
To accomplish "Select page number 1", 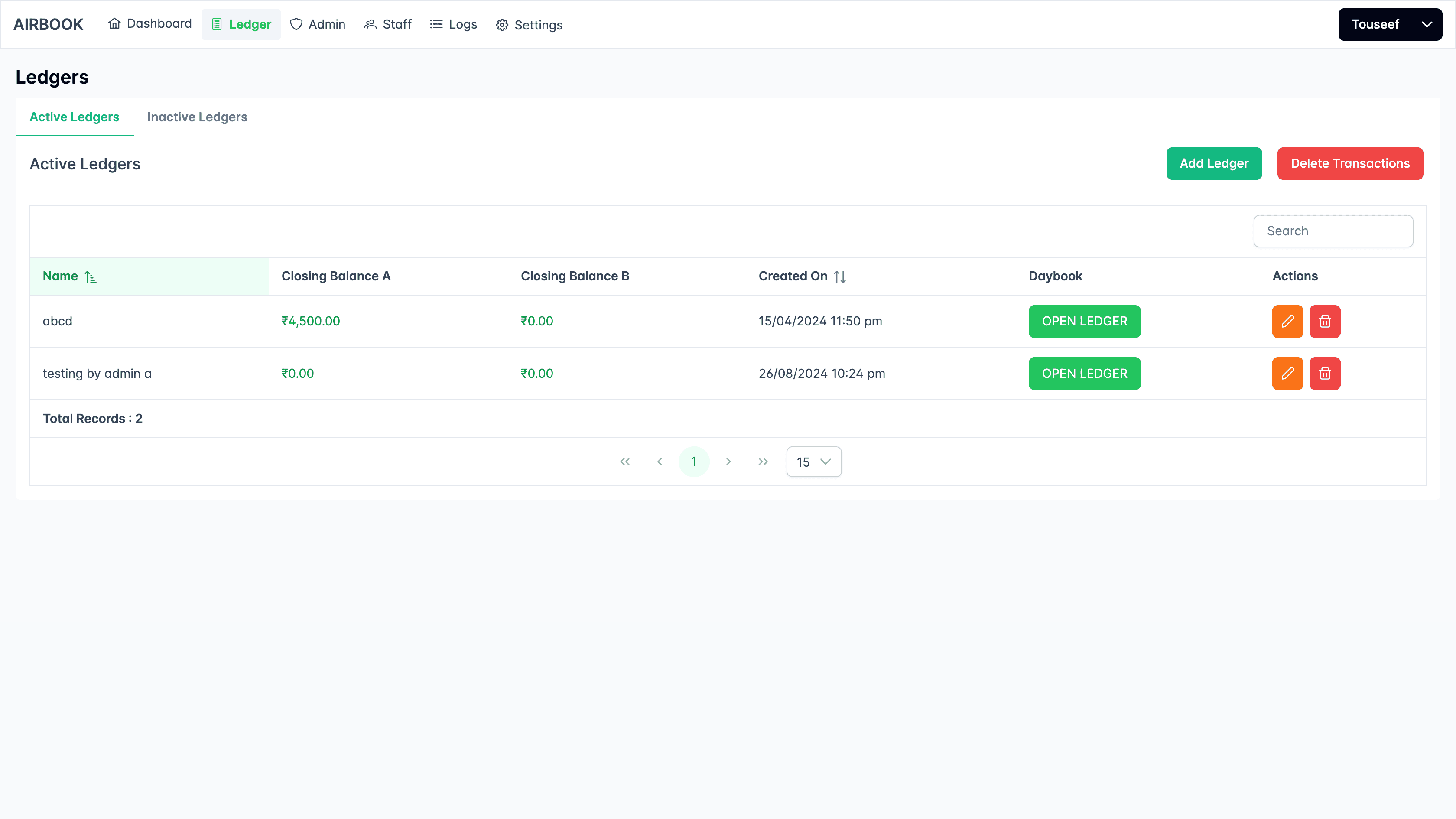I will pyautogui.click(x=693, y=462).
